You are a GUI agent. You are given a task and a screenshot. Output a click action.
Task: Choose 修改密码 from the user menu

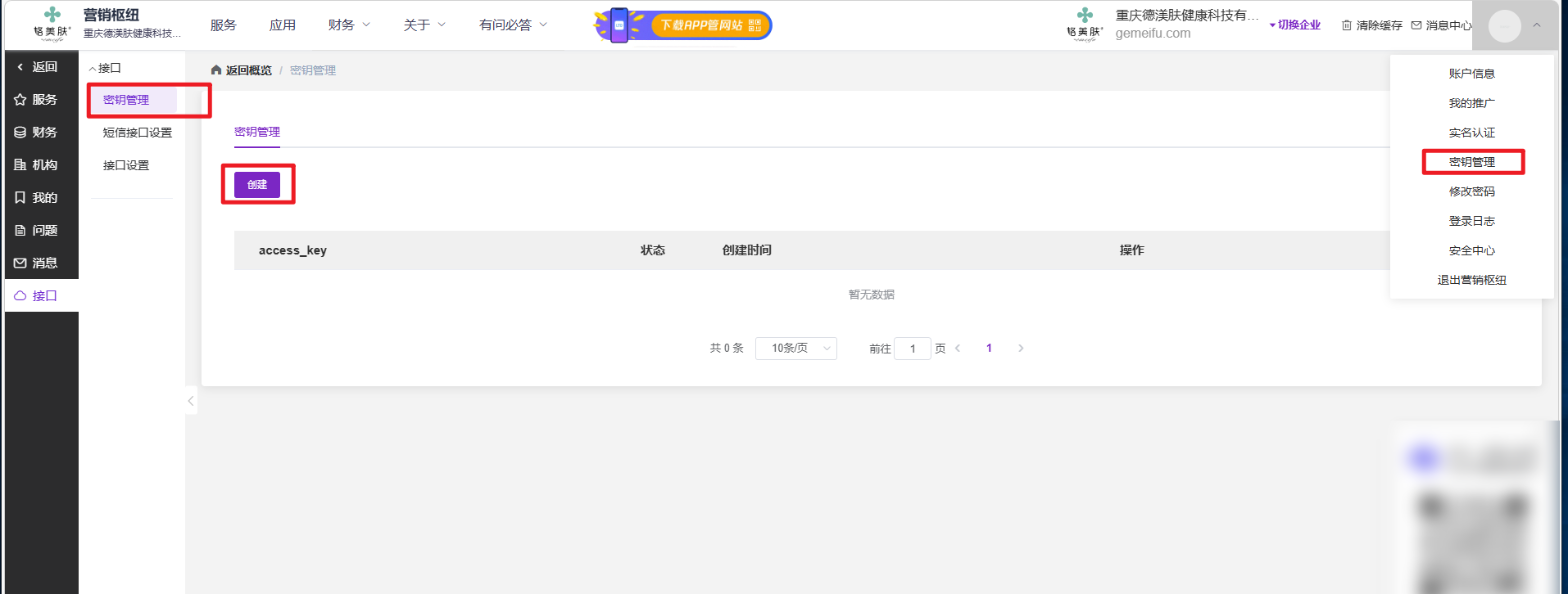click(1471, 191)
